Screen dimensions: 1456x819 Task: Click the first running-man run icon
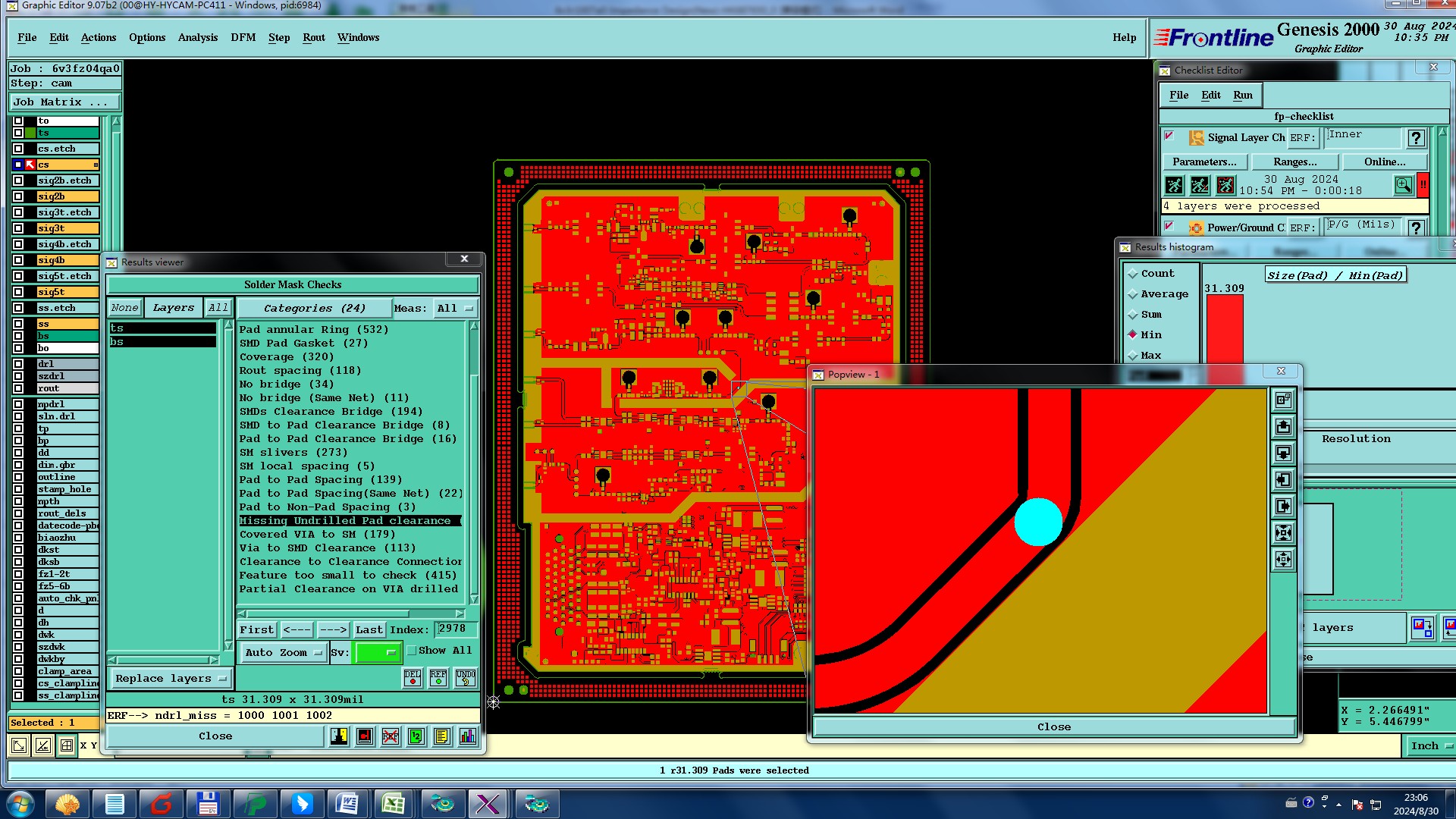coord(1174,185)
